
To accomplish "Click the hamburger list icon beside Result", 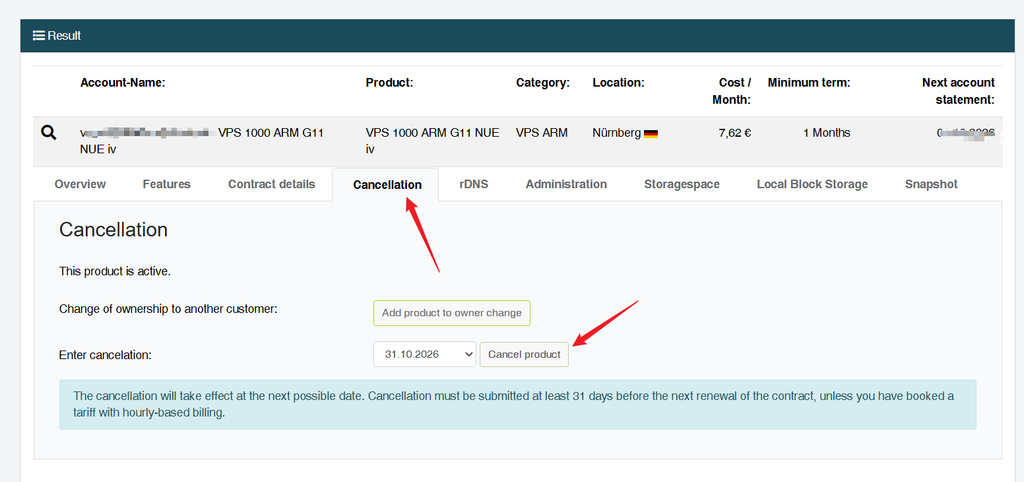I will (x=39, y=35).
